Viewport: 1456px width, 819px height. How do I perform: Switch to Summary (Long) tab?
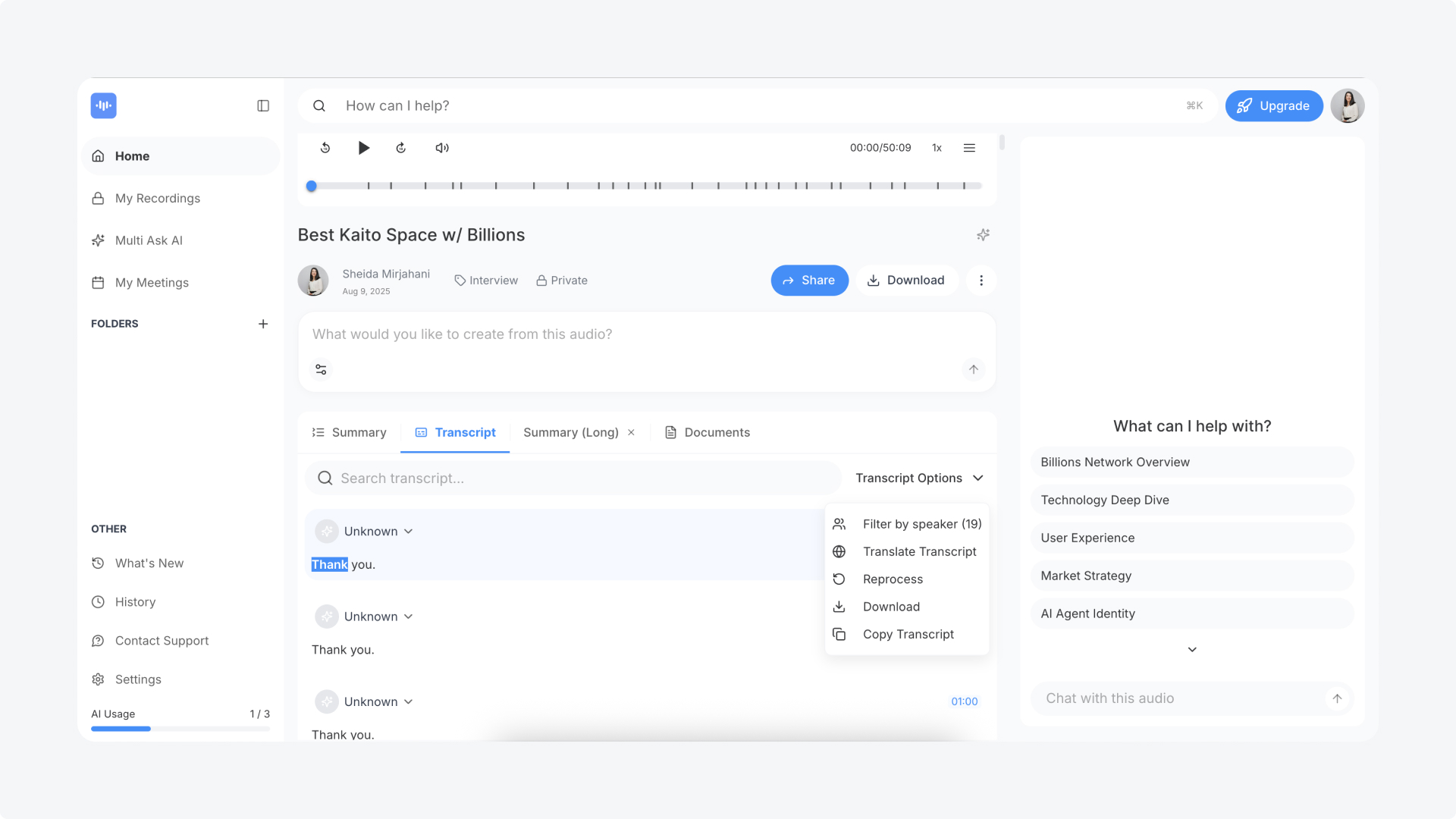click(571, 432)
